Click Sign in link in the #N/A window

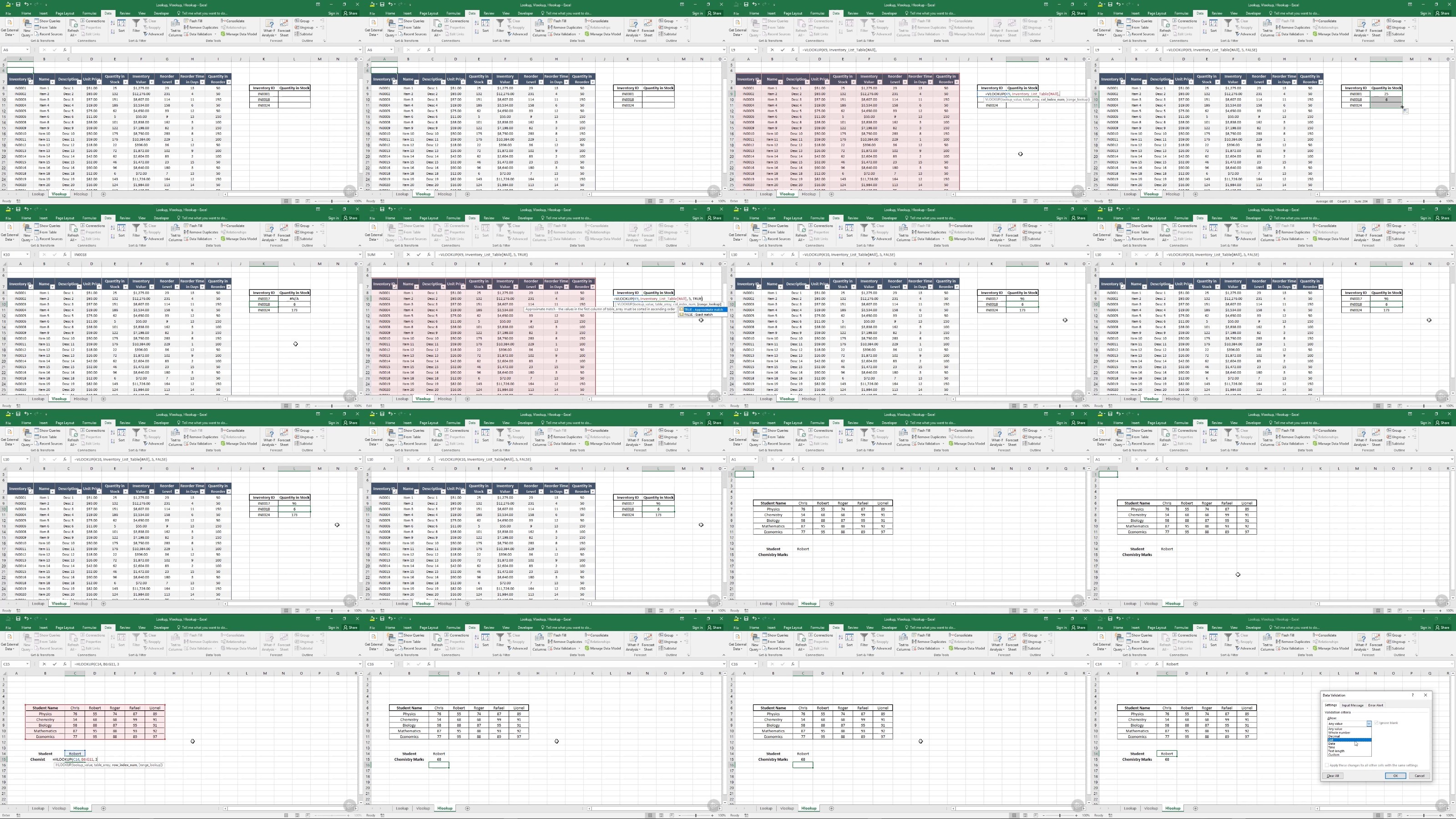[334, 218]
